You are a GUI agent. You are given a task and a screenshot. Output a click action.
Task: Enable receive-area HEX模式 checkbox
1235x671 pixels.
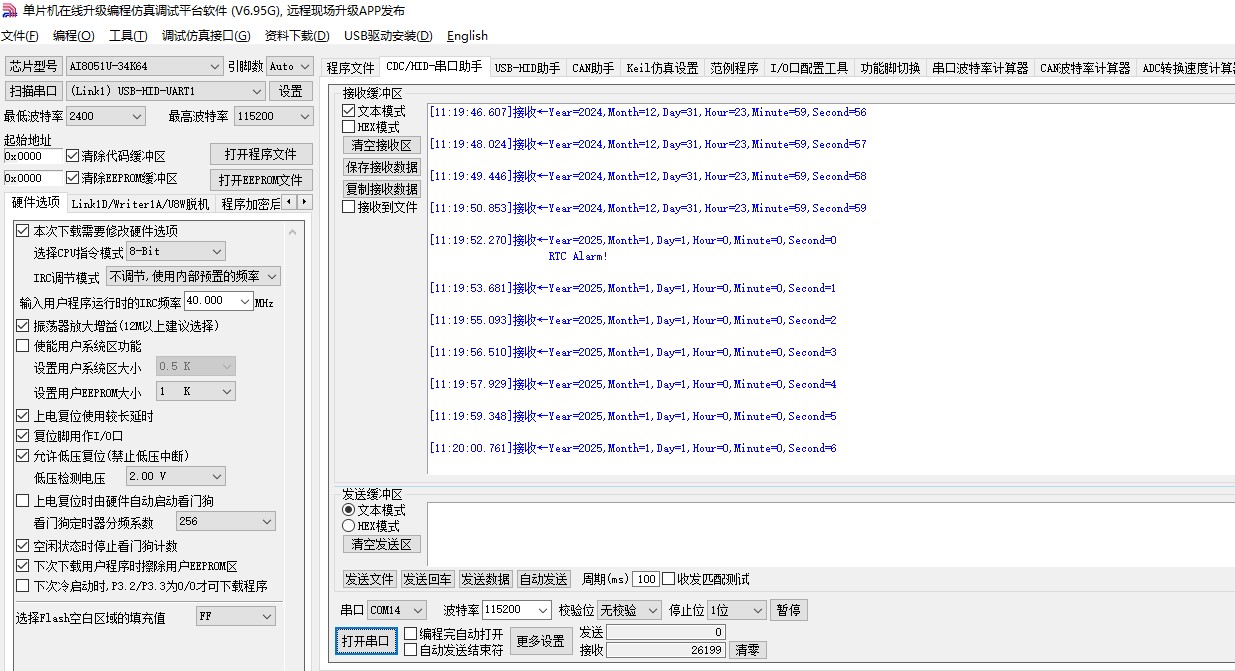click(x=348, y=127)
